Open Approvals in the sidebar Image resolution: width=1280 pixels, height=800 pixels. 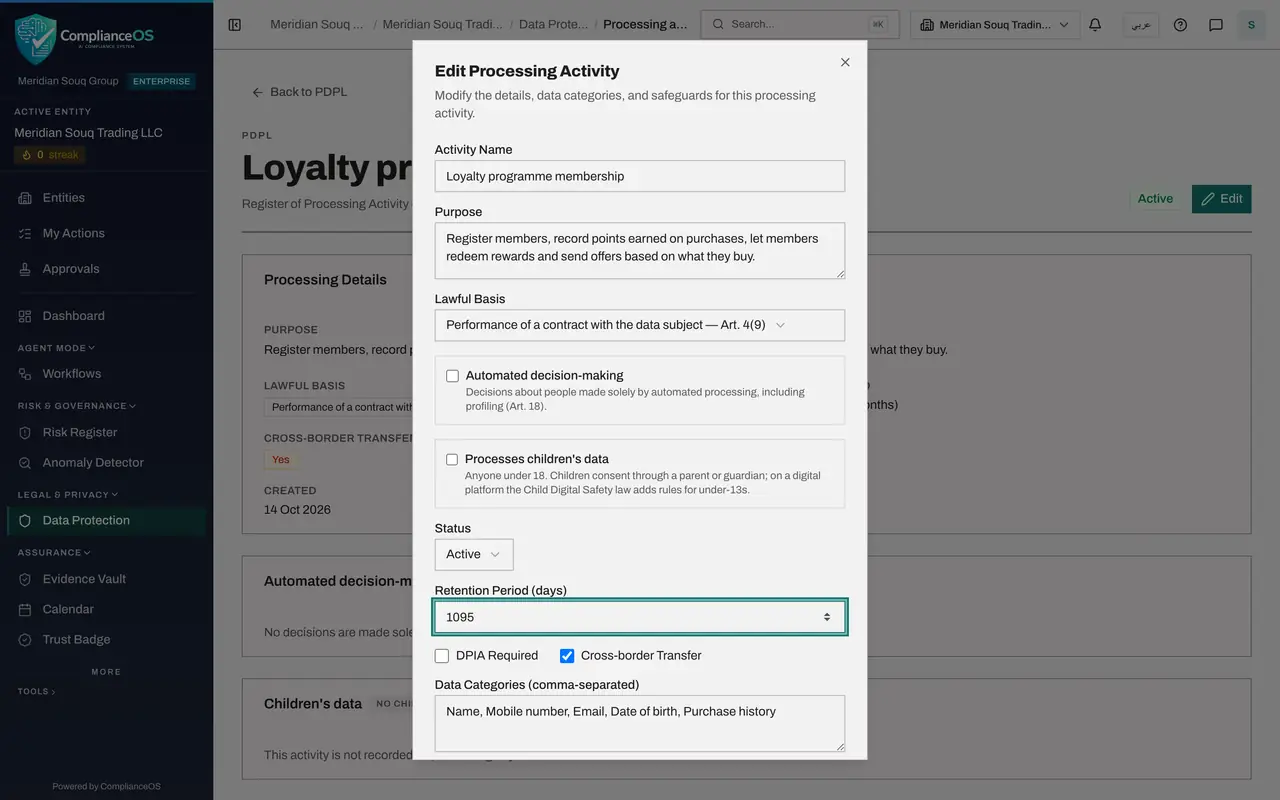click(x=106, y=269)
